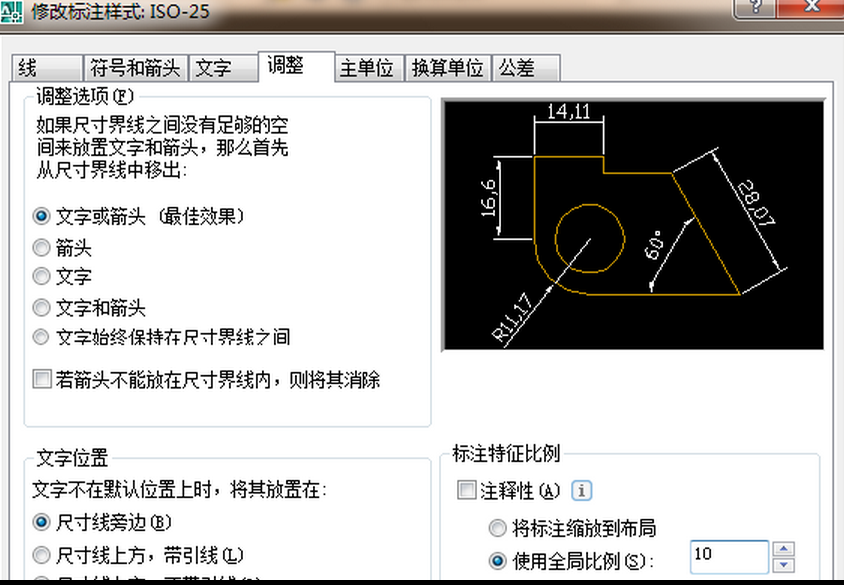The width and height of the screenshot is (844, 585).
Task: Open the 换算单位 tab
Action: pyautogui.click(x=447, y=68)
